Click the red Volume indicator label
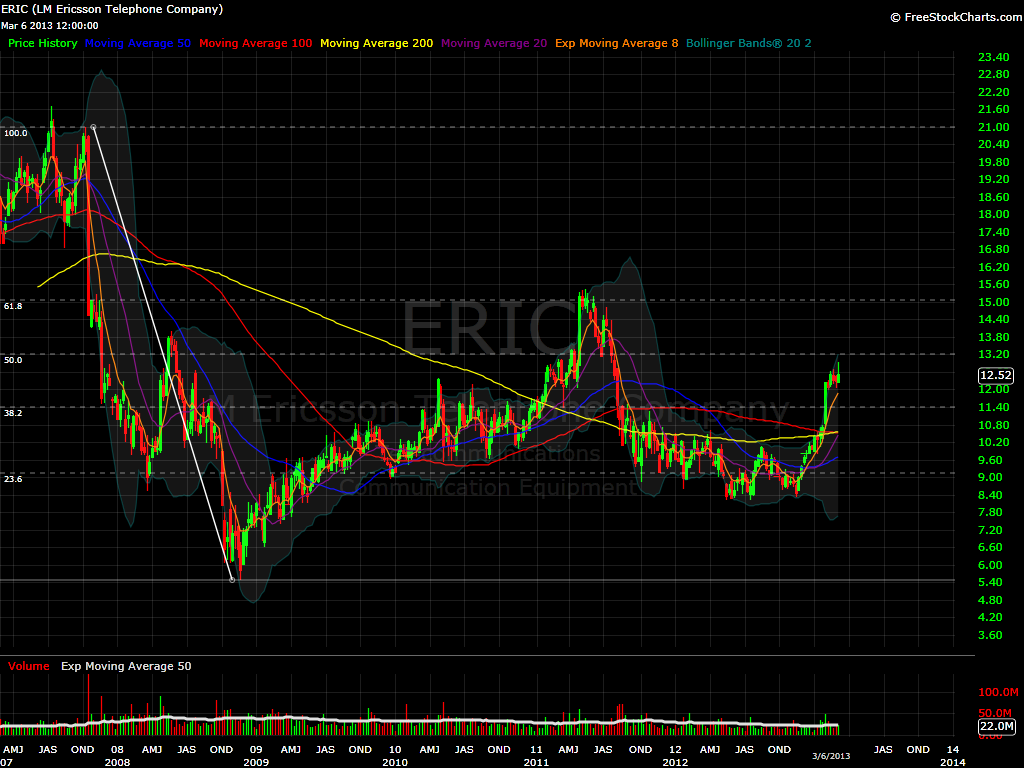 click(29, 666)
